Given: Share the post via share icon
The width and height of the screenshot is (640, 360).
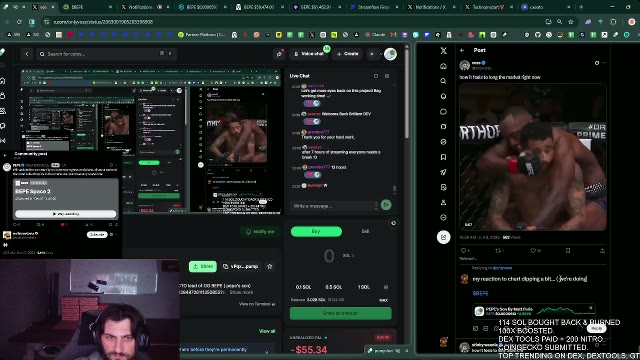Looking at the screenshot, I should pyautogui.click(x=602, y=251).
